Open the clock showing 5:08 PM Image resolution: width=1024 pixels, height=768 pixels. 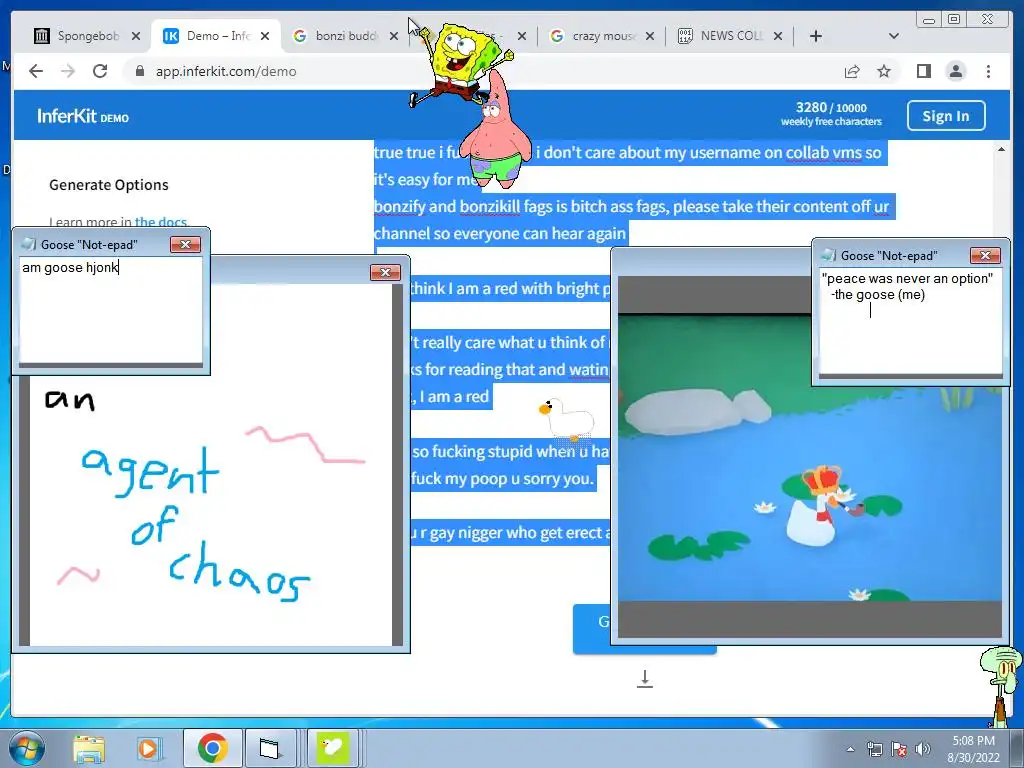973,749
